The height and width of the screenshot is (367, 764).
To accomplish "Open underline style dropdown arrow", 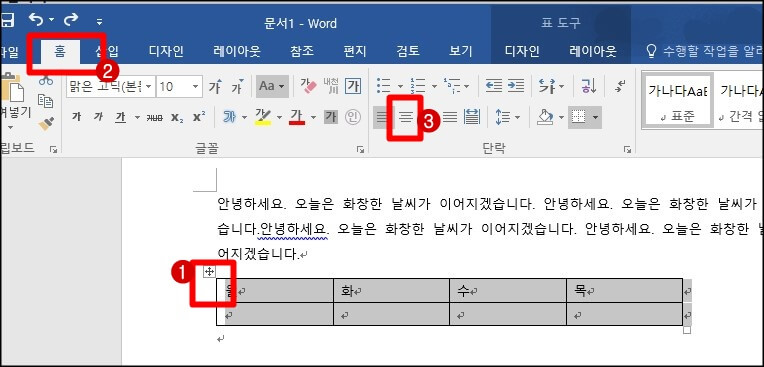I will click(x=137, y=117).
